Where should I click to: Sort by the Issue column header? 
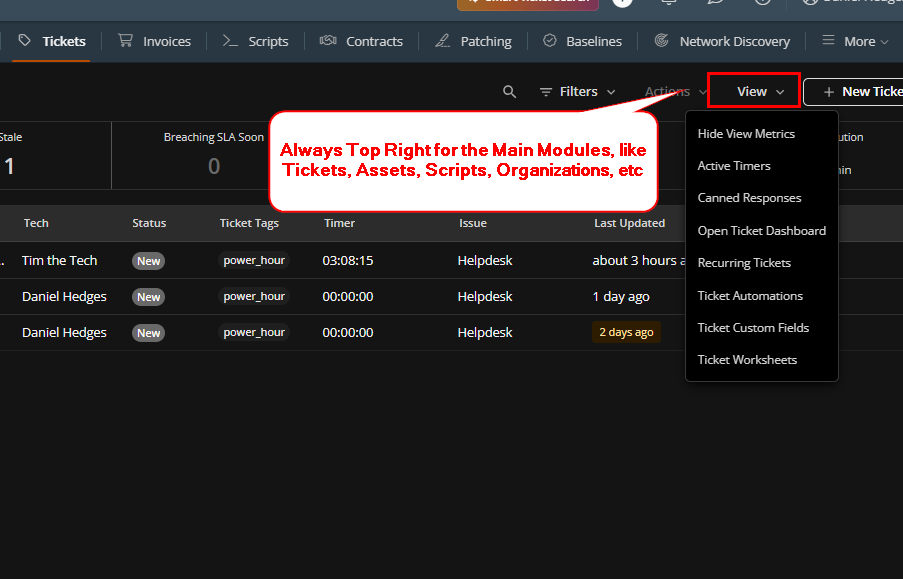pyautogui.click(x=473, y=223)
